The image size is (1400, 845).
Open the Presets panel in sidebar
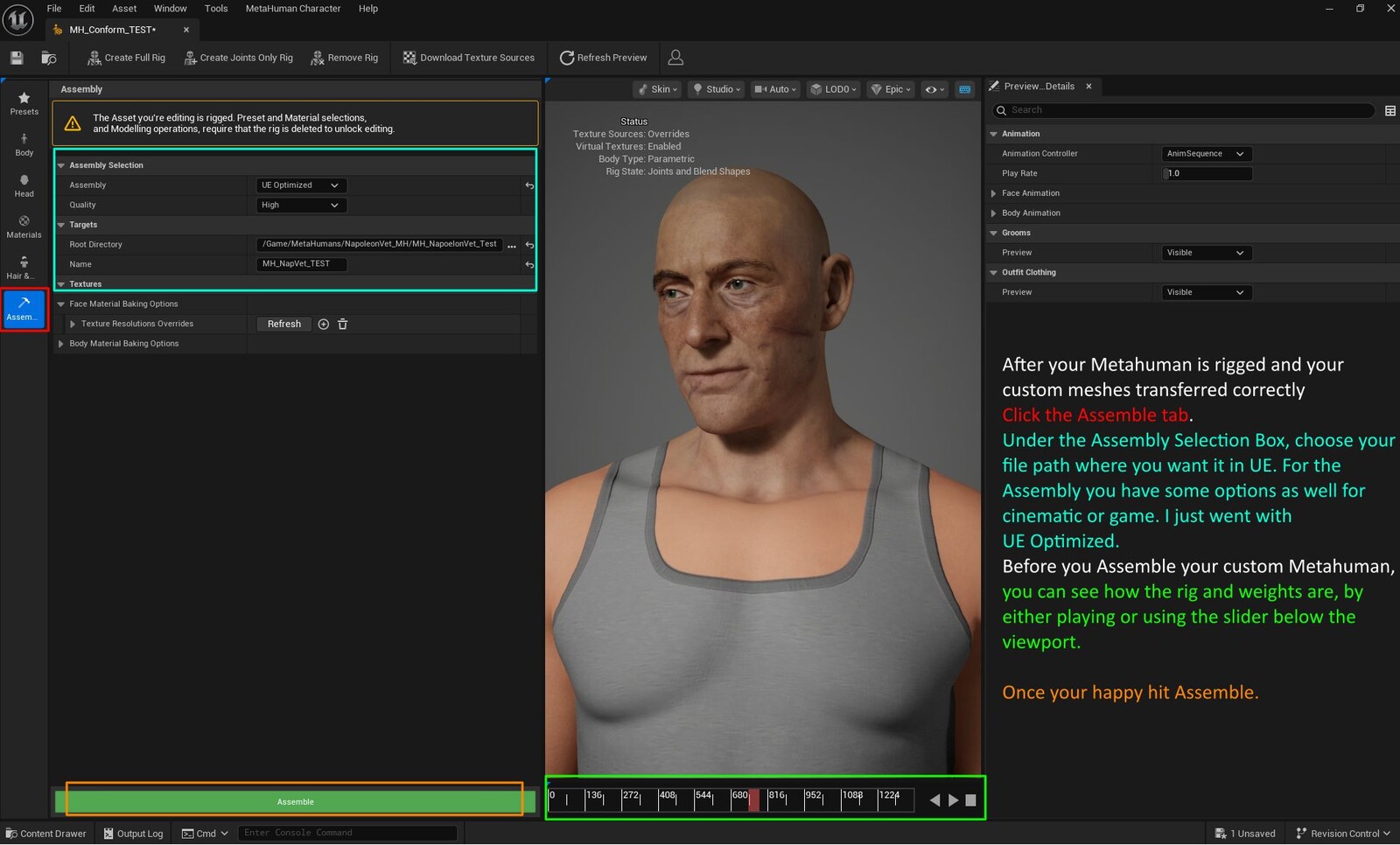coord(24,102)
